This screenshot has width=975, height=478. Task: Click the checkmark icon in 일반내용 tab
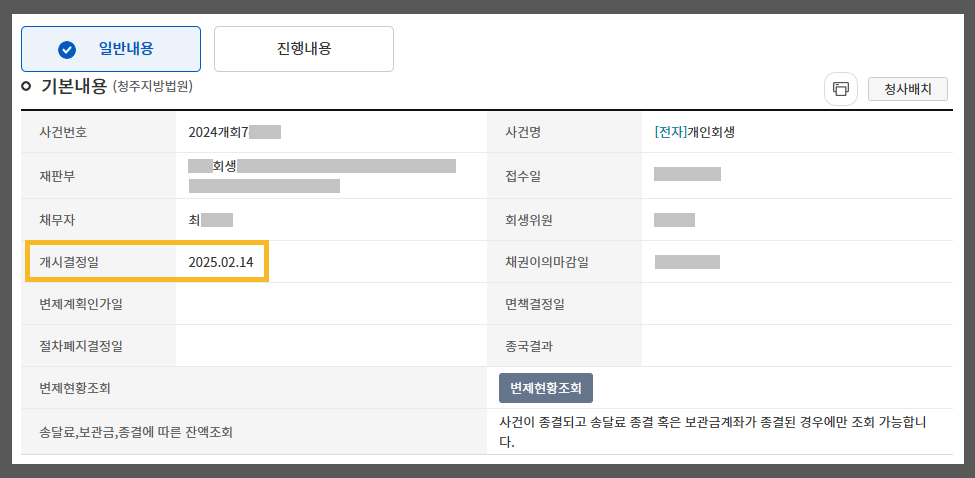click(x=67, y=50)
